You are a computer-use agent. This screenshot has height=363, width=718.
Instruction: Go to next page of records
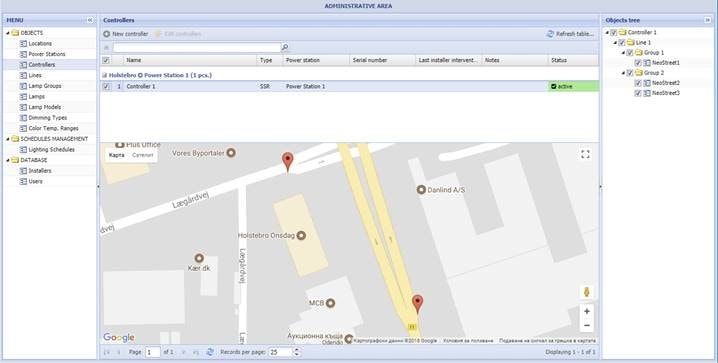pyautogui.click(x=184, y=352)
